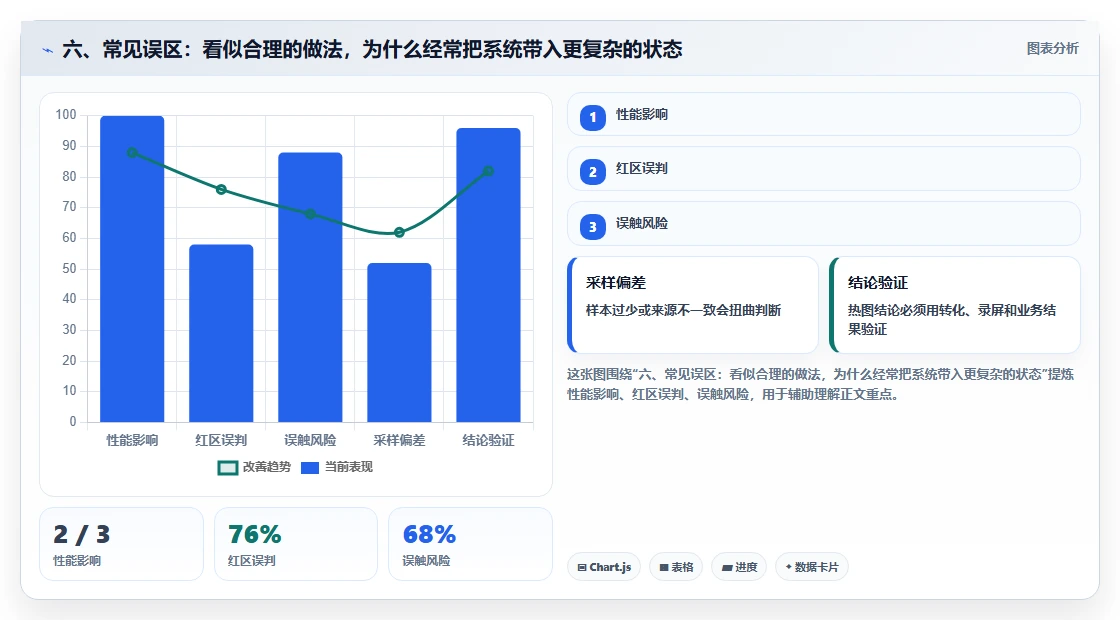
Task: Click the y-axis value 100
Action: [66, 115]
